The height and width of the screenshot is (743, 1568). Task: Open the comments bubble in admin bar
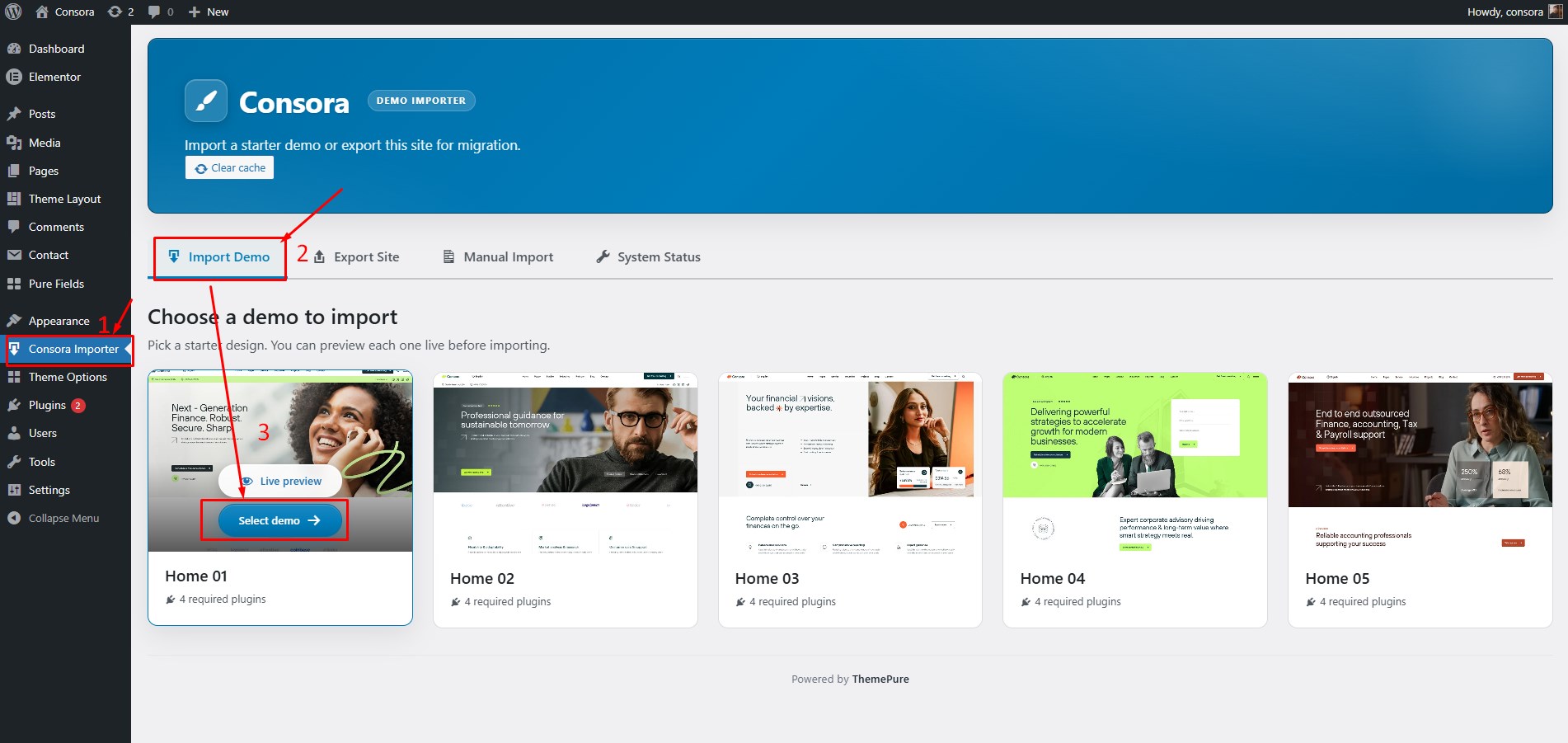click(x=160, y=12)
